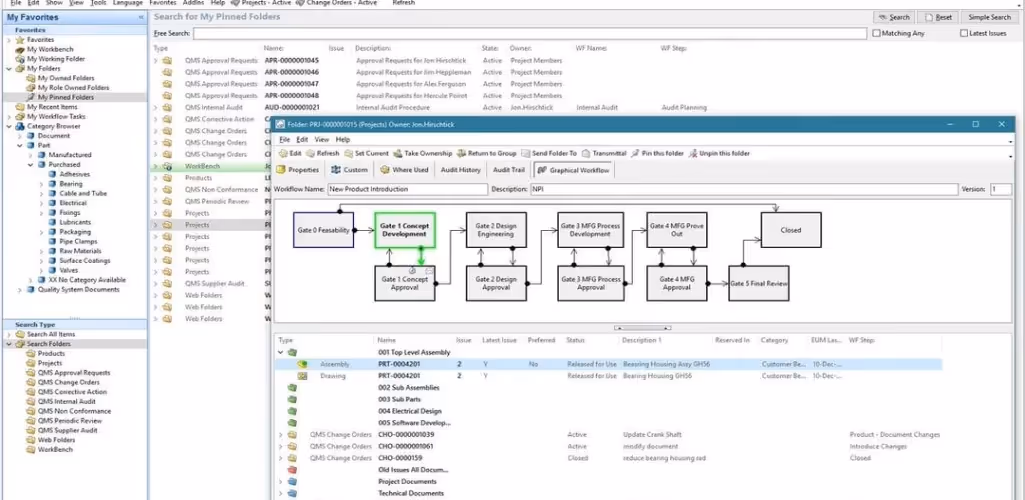Expand the My Workflow Tasks node
Screen dimensions: 1025x500
point(8,116)
